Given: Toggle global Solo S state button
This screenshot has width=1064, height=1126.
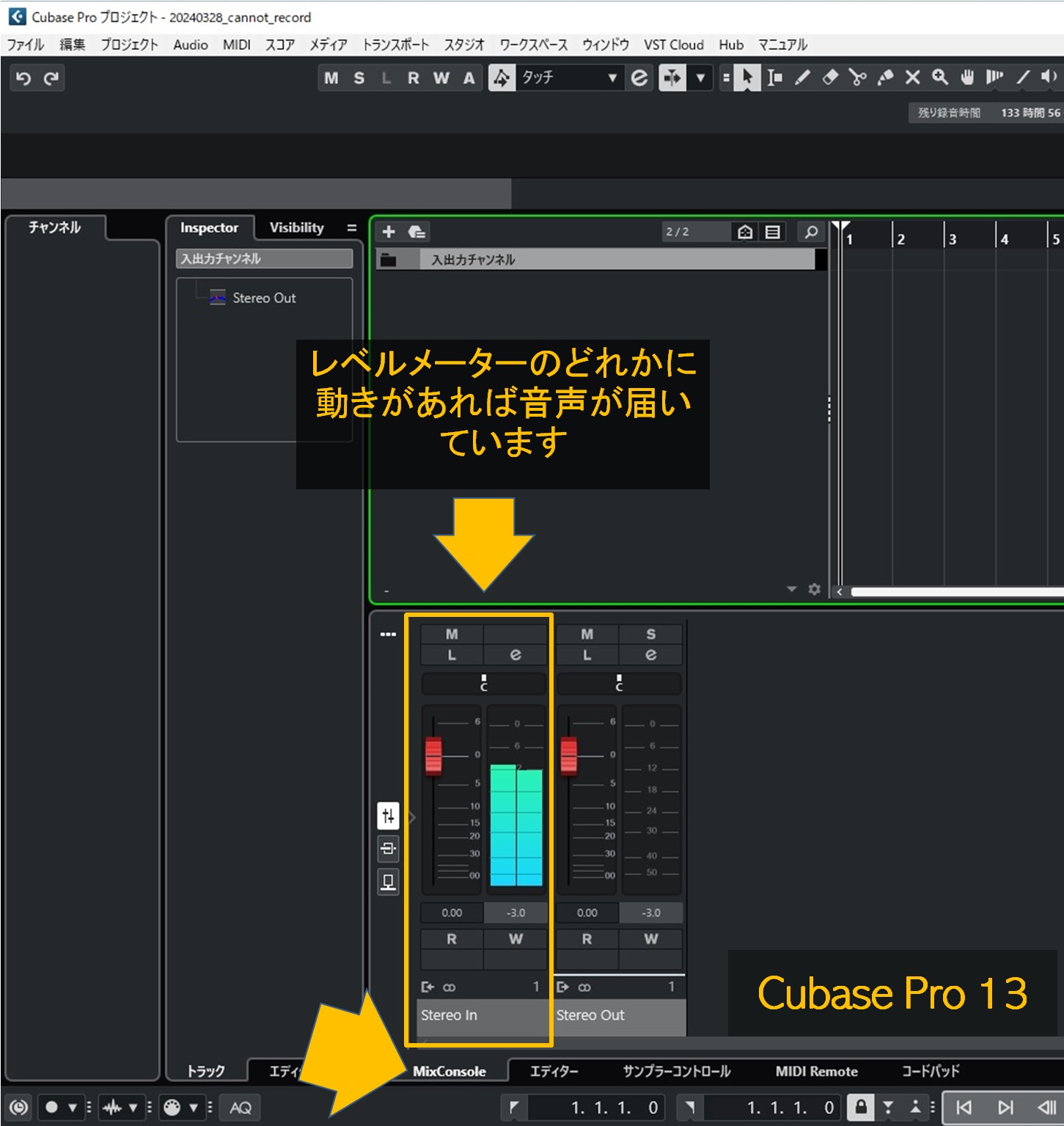Looking at the screenshot, I should (359, 78).
